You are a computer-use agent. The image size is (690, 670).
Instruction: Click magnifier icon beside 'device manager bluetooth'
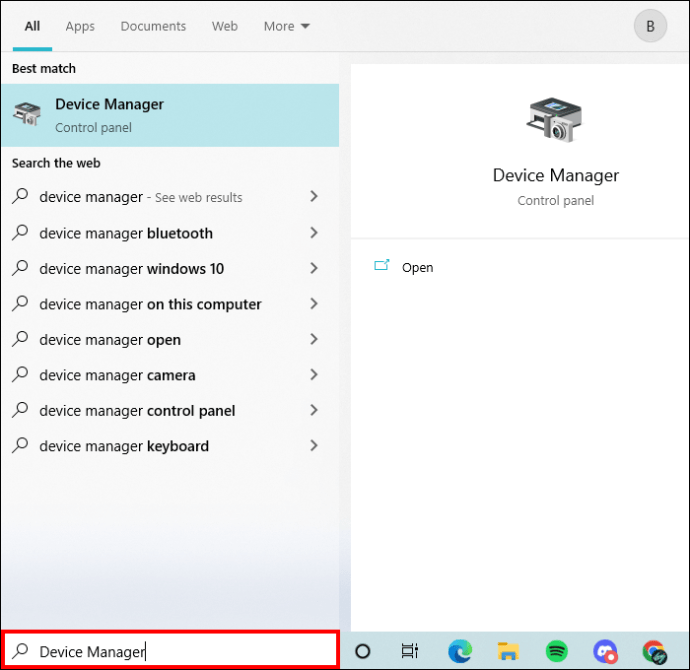pyautogui.click(x=20, y=232)
